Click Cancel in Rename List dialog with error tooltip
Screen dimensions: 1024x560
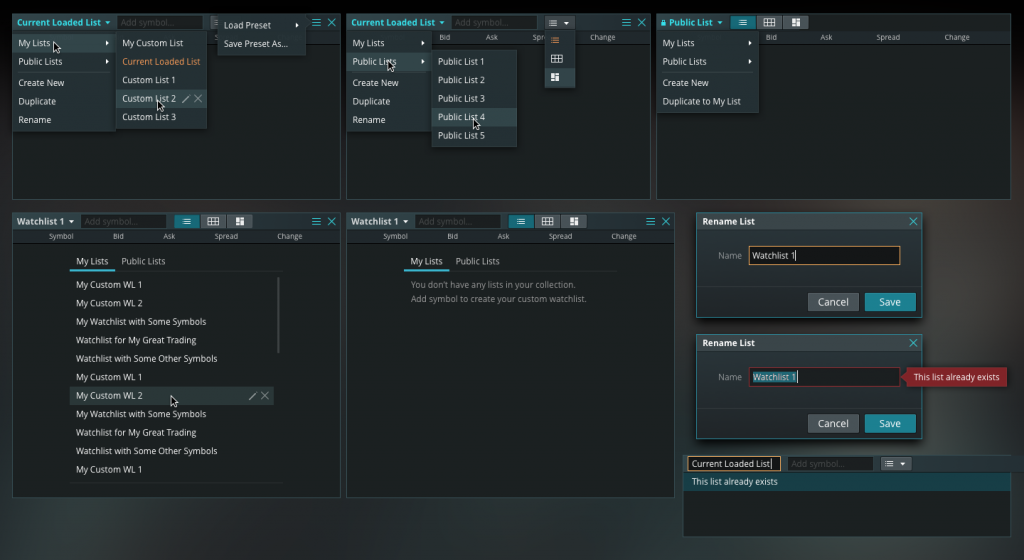click(x=833, y=424)
